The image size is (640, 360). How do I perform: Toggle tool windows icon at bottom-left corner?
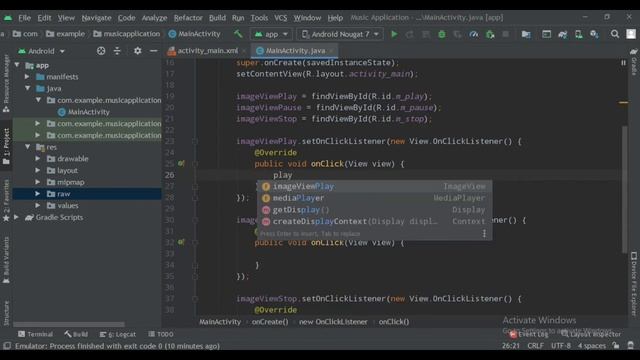click(x=7, y=346)
